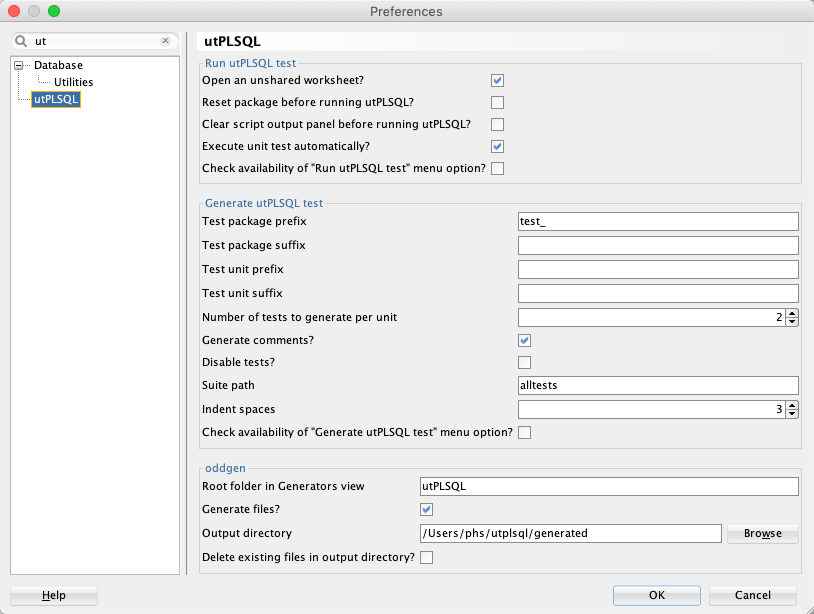Click the Test unit prefix field
814x614 pixels.
click(658, 269)
